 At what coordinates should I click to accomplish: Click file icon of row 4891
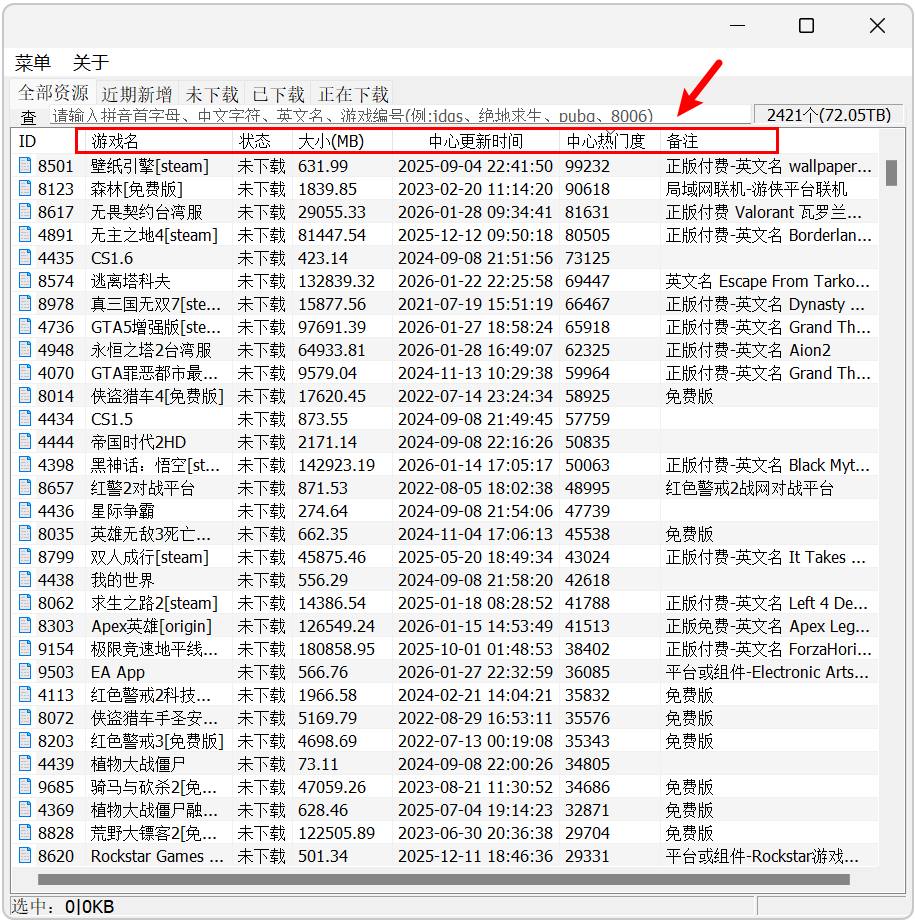point(25,234)
